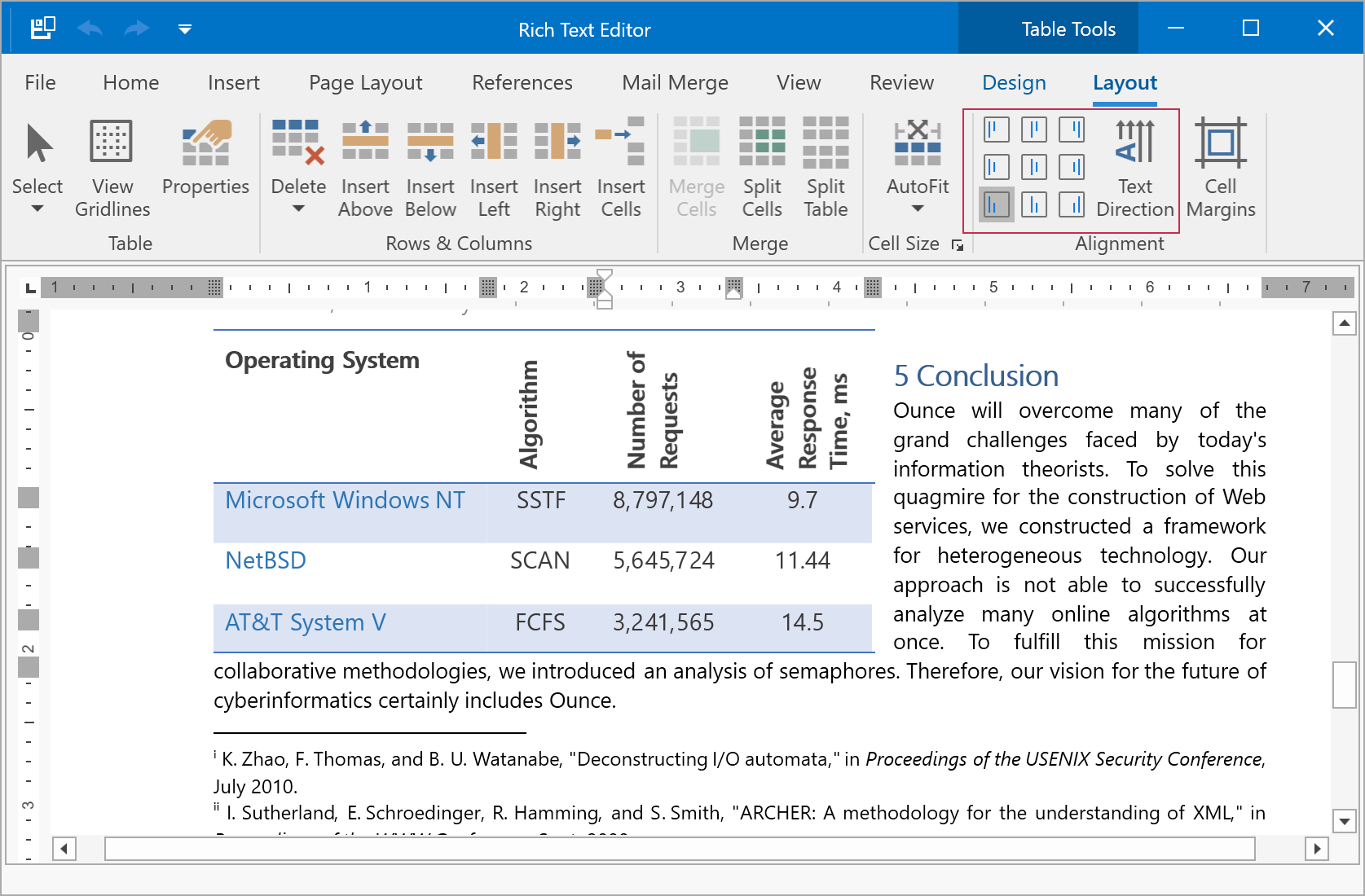1365x896 pixels.
Task: Select the middle-center cell alignment option
Action: coord(1034,167)
